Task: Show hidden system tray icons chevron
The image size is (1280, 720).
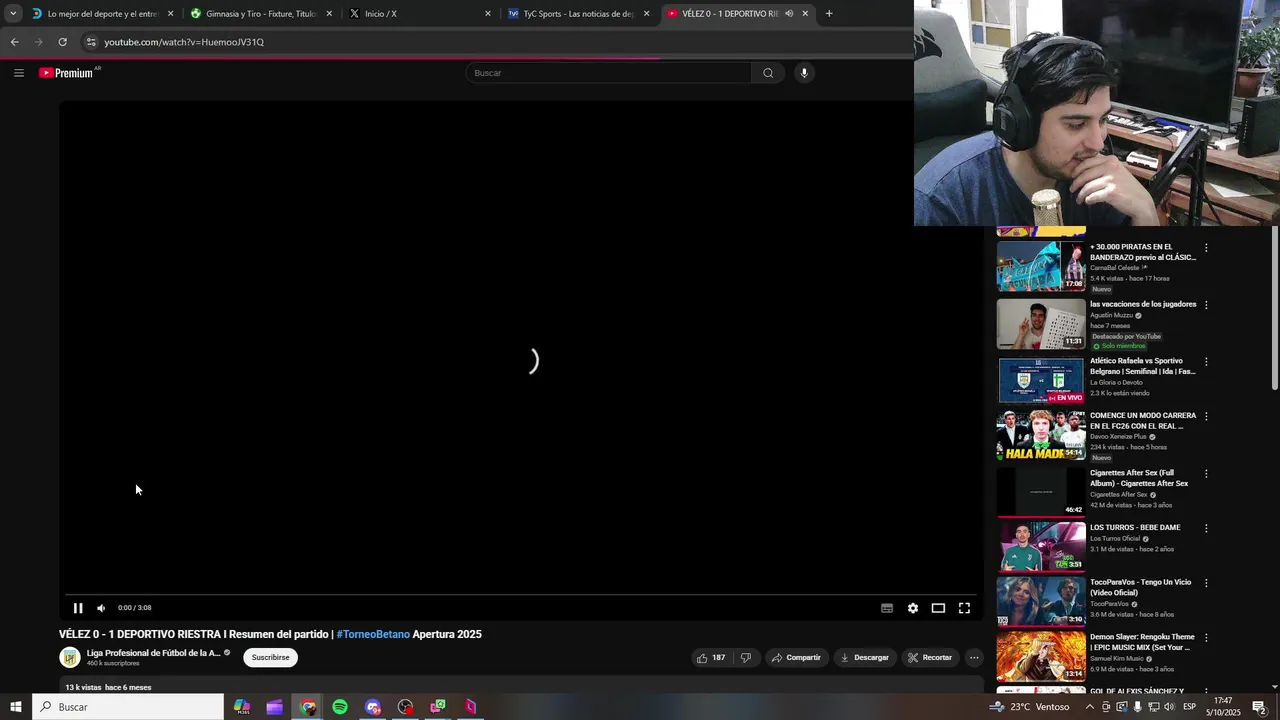Action: coord(1090,707)
